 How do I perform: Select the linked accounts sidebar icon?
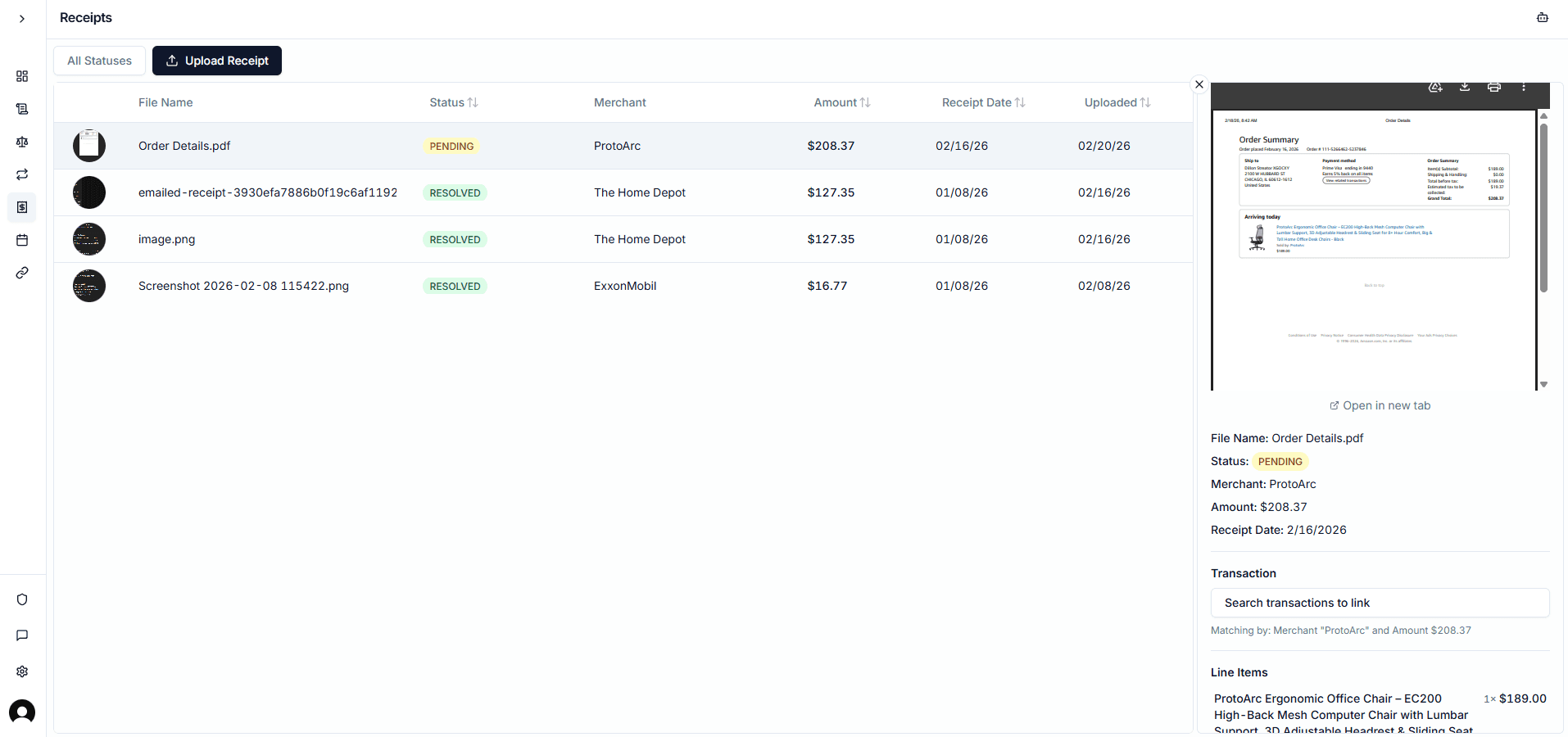click(22, 273)
